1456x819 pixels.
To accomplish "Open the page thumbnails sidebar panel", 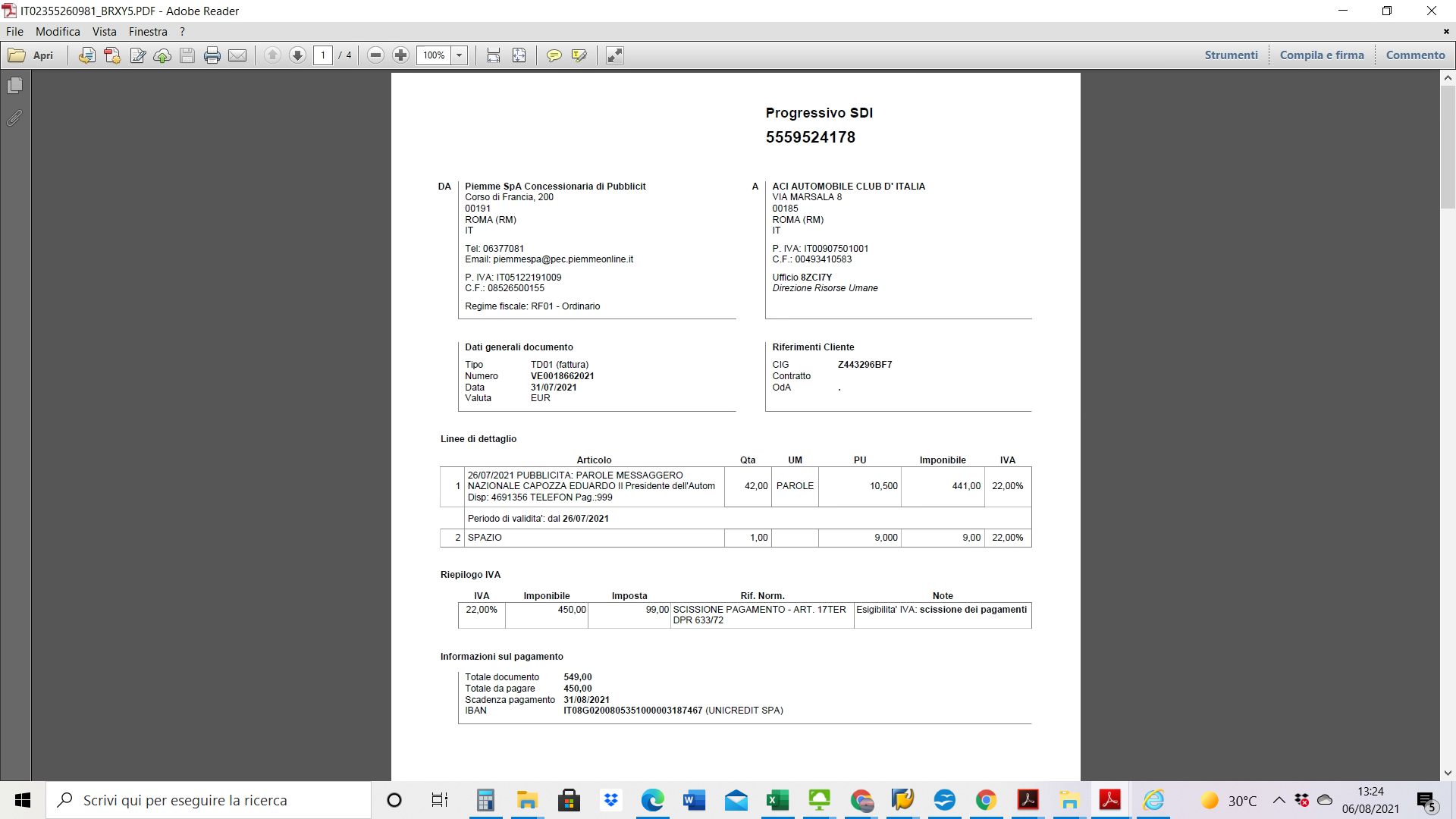I will click(14, 86).
